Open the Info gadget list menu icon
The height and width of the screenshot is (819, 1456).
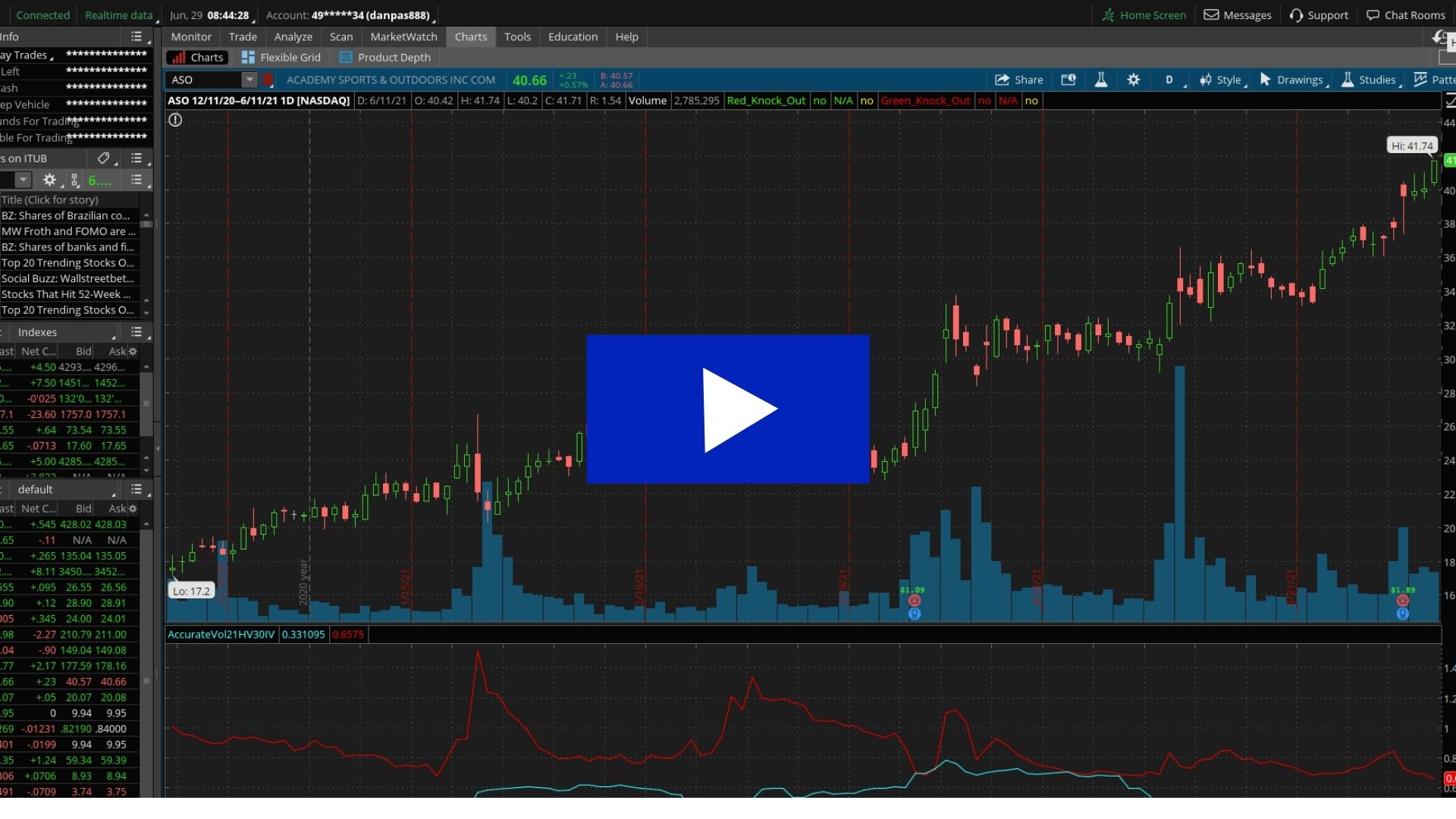point(136,36)
